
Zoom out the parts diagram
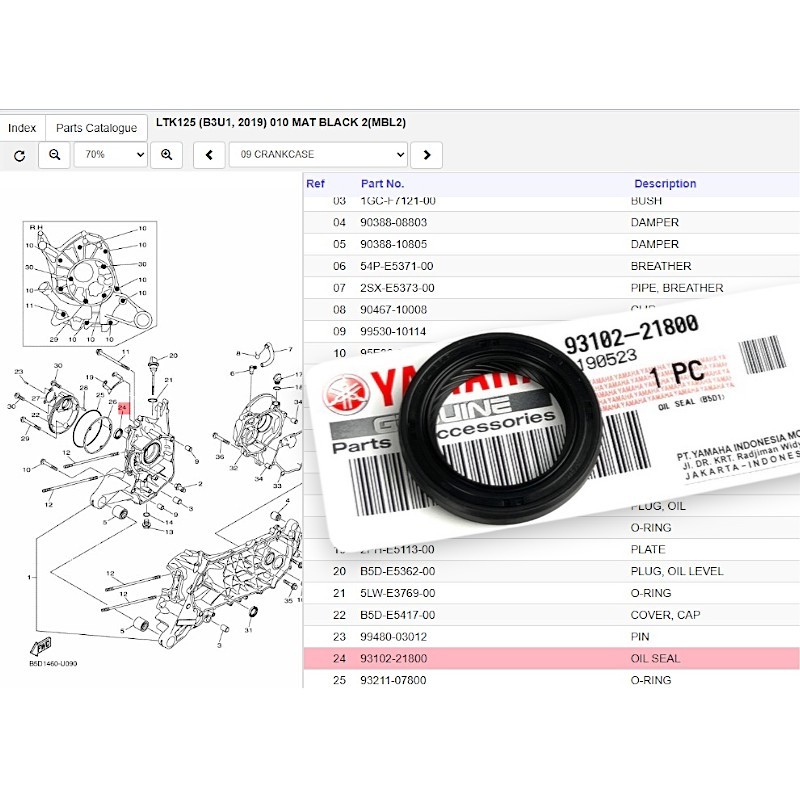pos(54,155)
